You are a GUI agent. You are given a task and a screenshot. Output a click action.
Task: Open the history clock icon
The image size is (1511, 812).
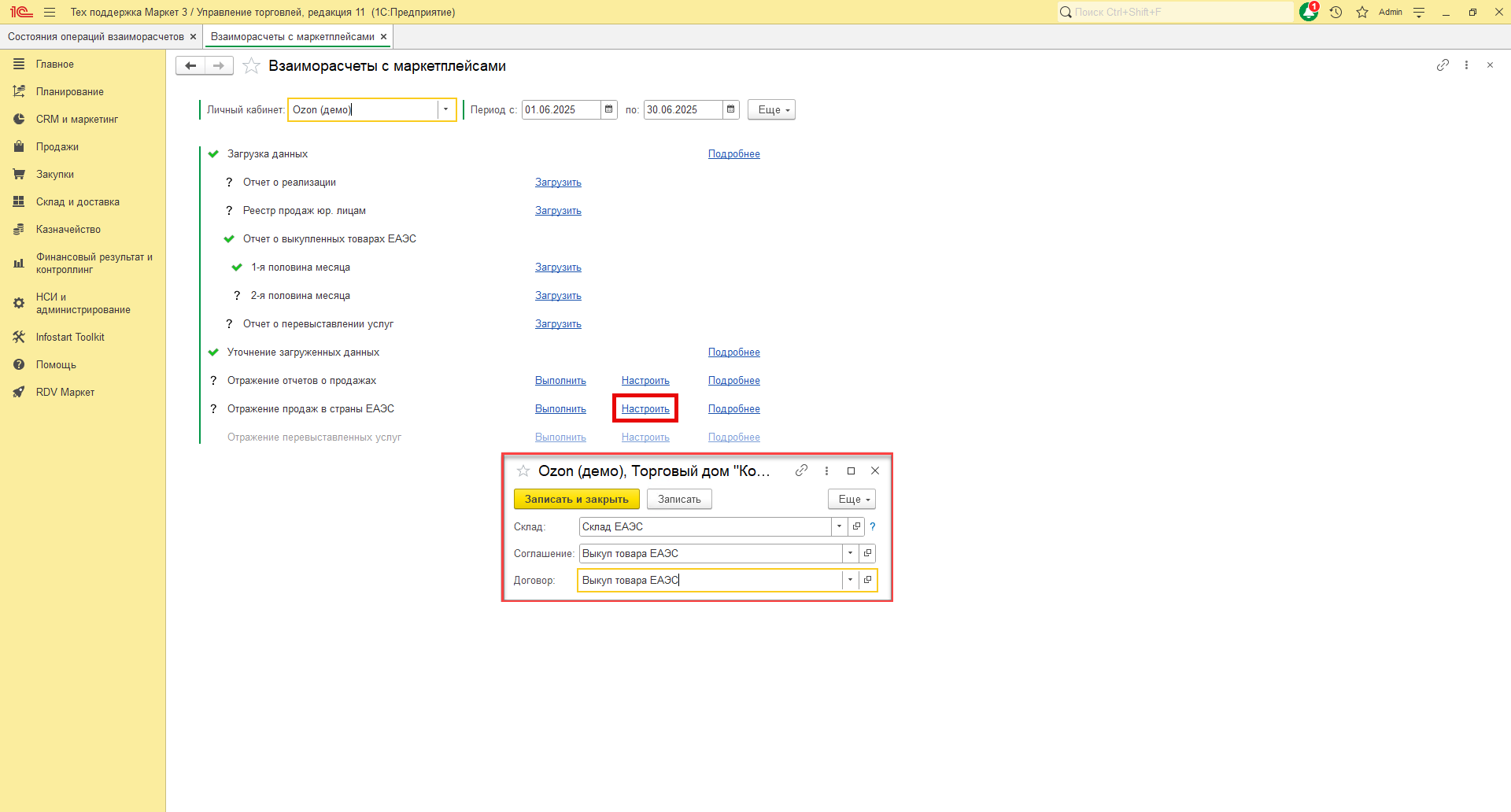(x=1336, y=12)
